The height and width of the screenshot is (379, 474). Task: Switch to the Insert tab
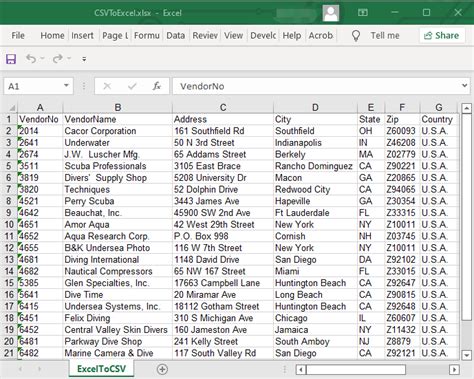point(82,35)
